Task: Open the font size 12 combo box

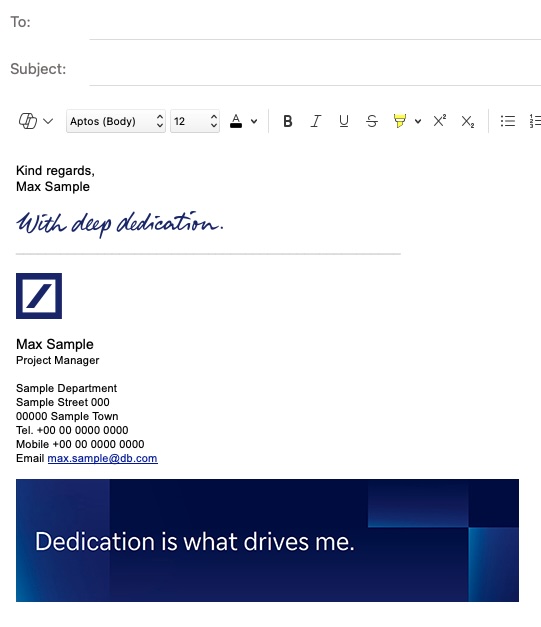Action: pos(195,121)
